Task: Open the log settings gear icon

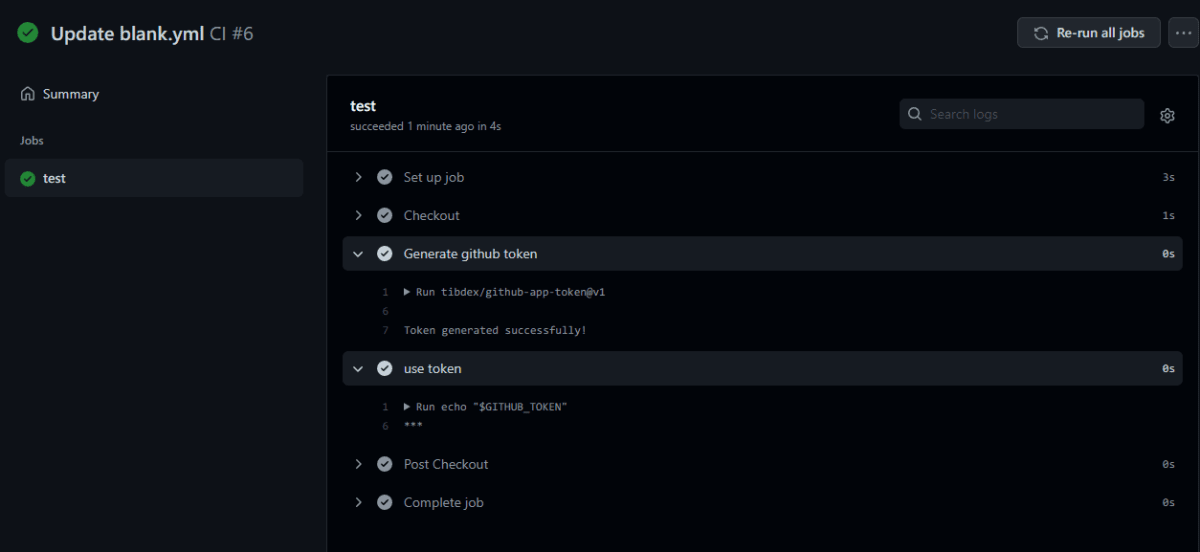Action: 1167,115
